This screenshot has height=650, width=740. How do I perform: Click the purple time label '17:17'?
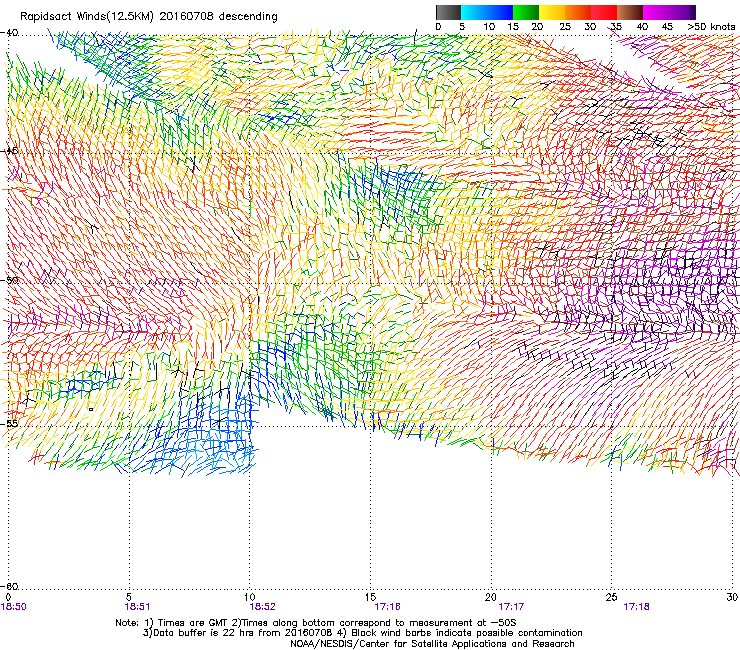(511, 607)
